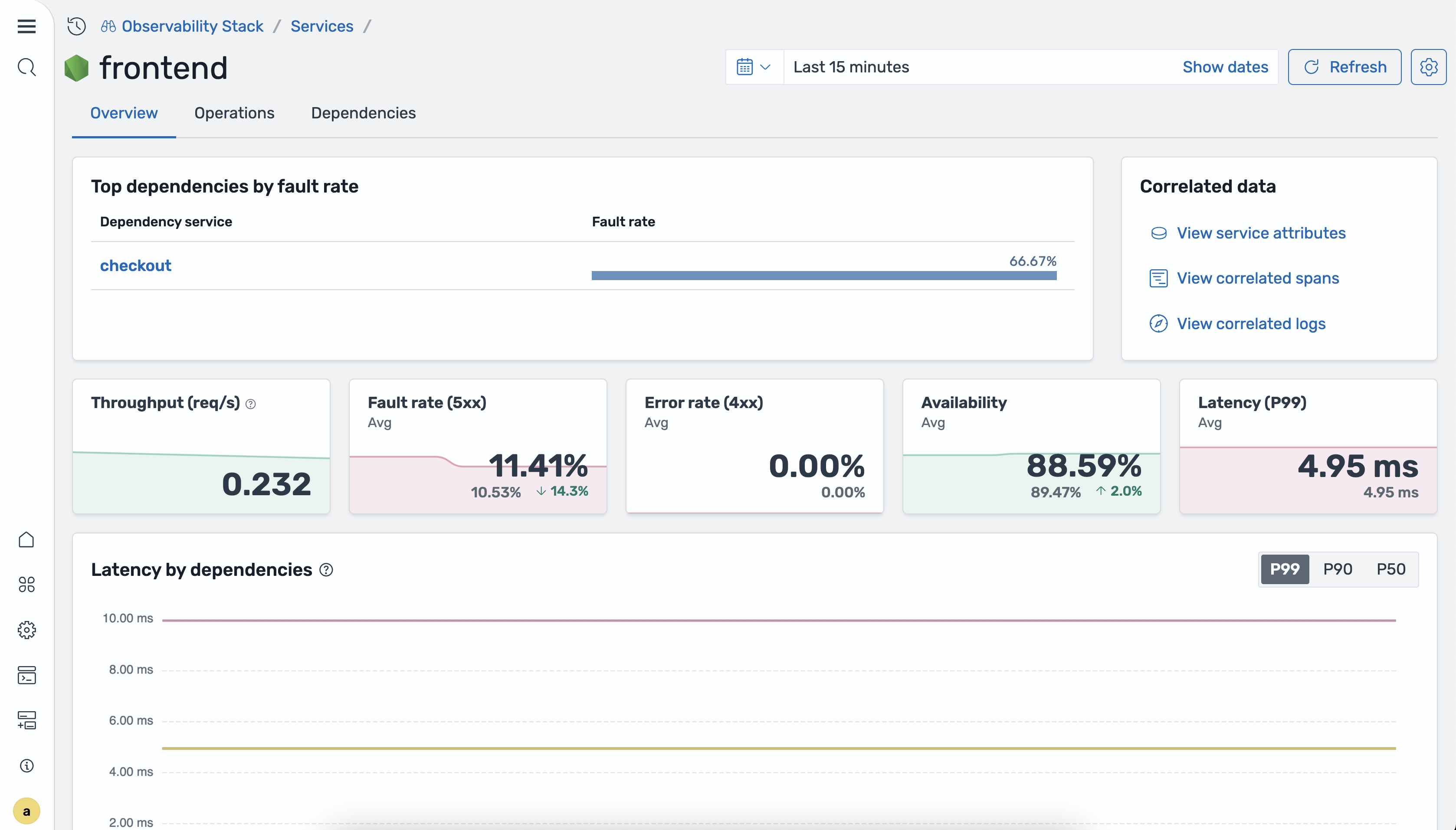Switch to the Operations tab
Screen dimensions: 1456x830
(234, 113)
